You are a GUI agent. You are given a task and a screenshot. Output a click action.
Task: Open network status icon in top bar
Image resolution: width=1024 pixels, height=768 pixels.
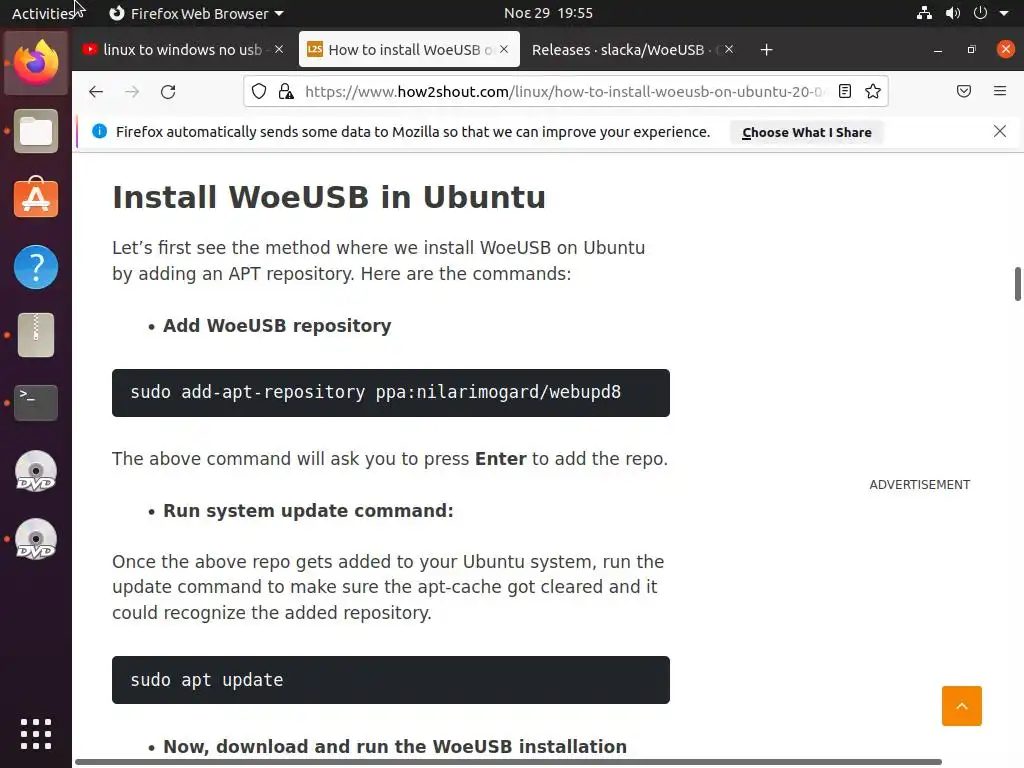click(924, 13)
